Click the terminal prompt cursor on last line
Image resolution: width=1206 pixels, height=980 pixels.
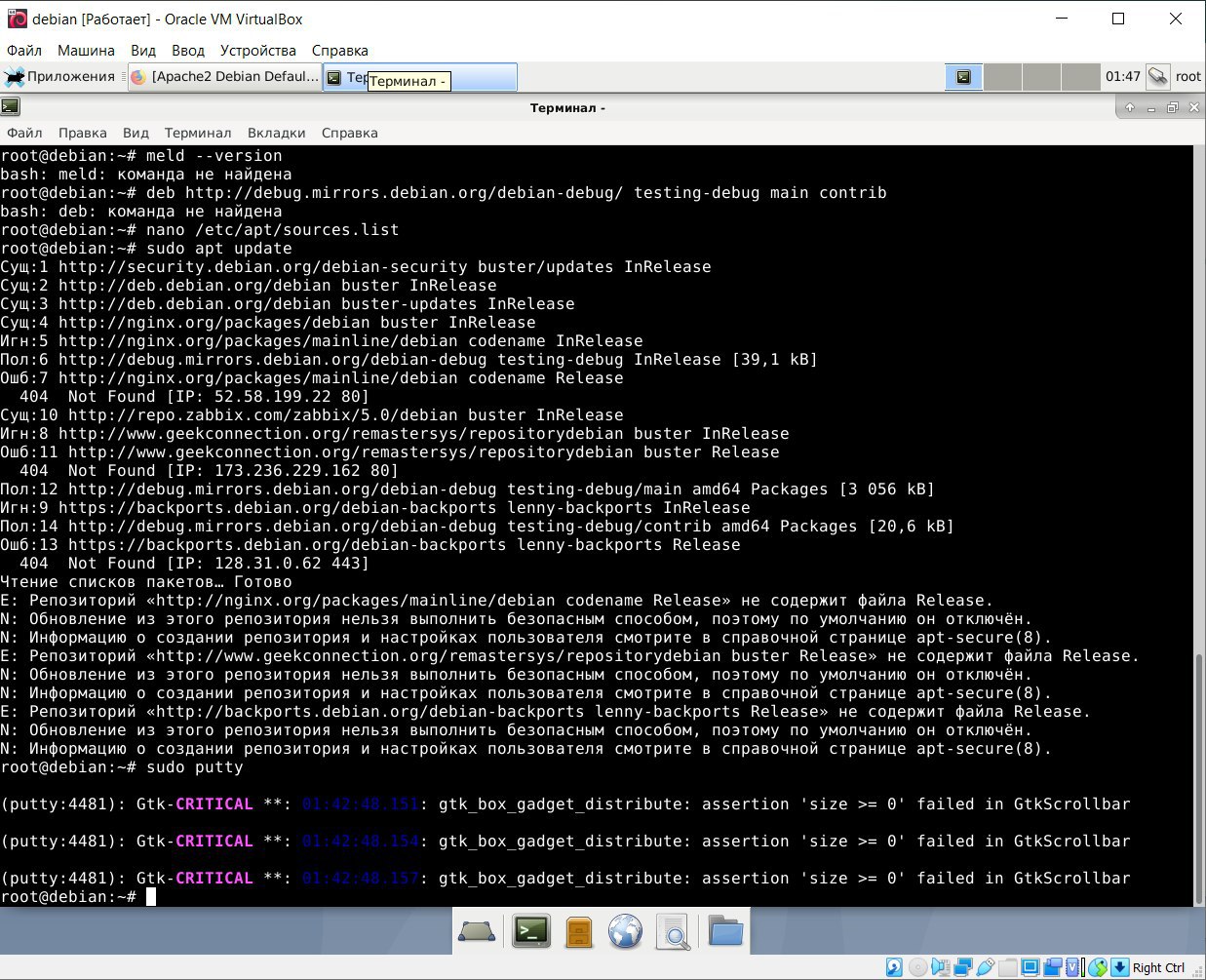point(151,897)
